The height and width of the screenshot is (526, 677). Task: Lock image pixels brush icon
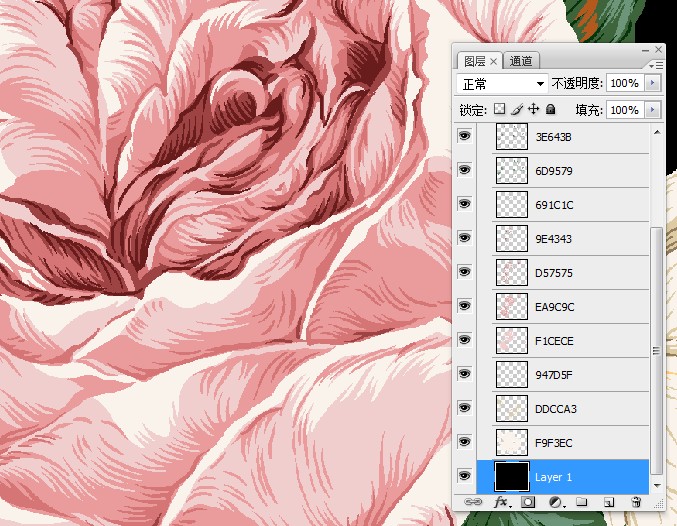517,109
